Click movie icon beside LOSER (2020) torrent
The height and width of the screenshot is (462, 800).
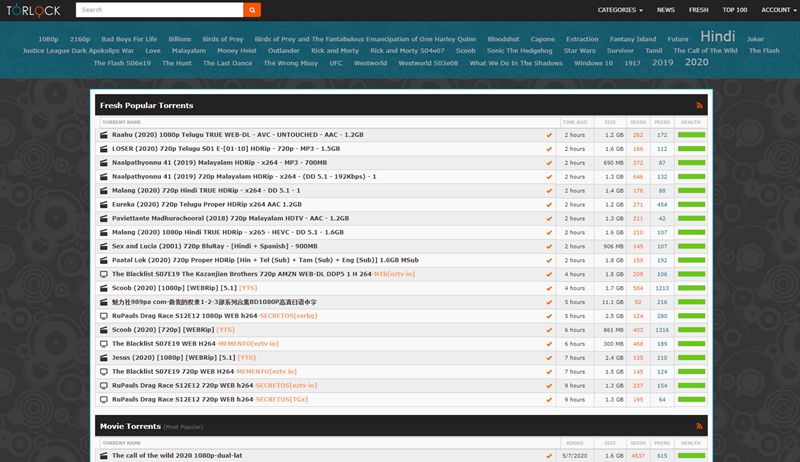coord(104,149)
